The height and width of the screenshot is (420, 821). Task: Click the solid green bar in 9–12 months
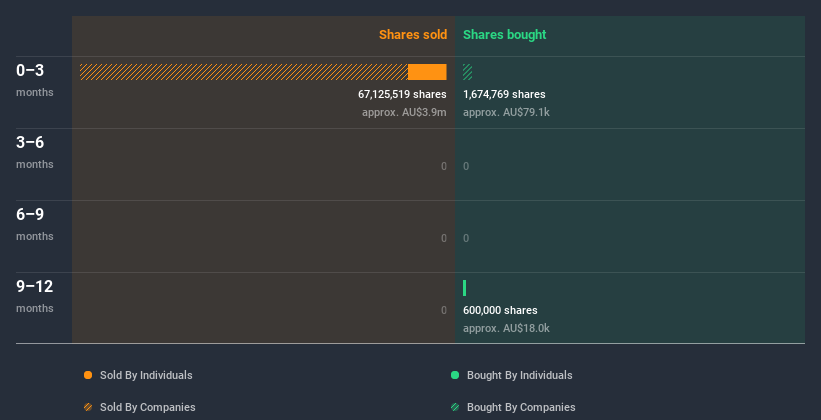click(464, 288)
